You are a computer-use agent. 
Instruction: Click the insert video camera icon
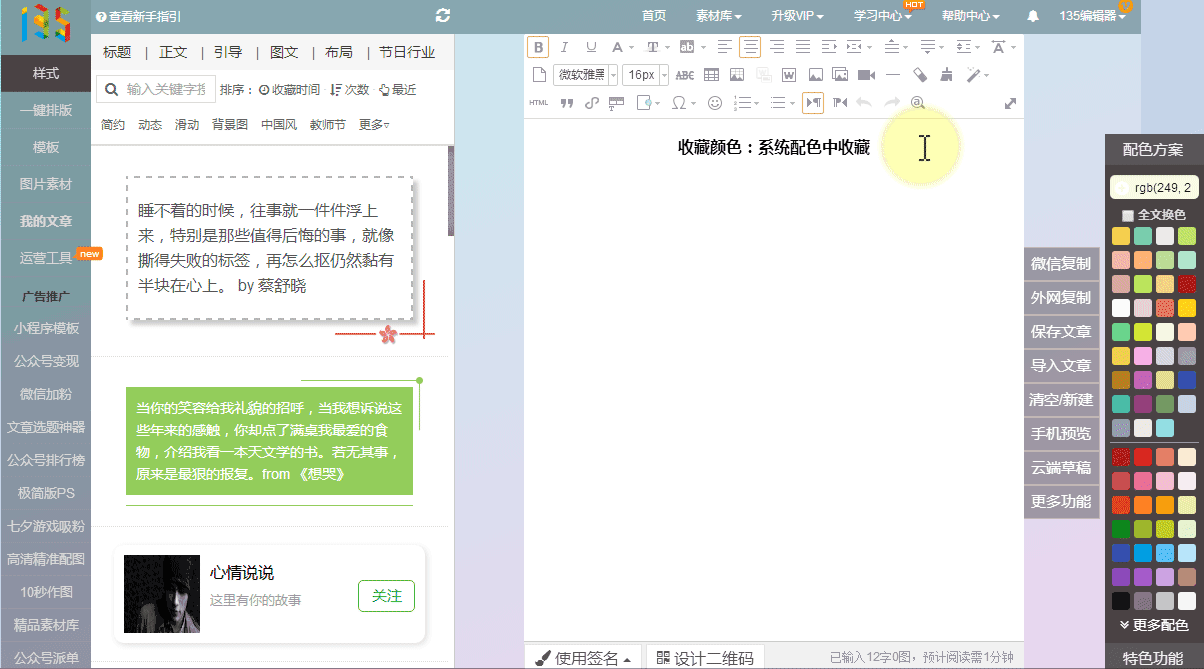[x=866, y=75]
